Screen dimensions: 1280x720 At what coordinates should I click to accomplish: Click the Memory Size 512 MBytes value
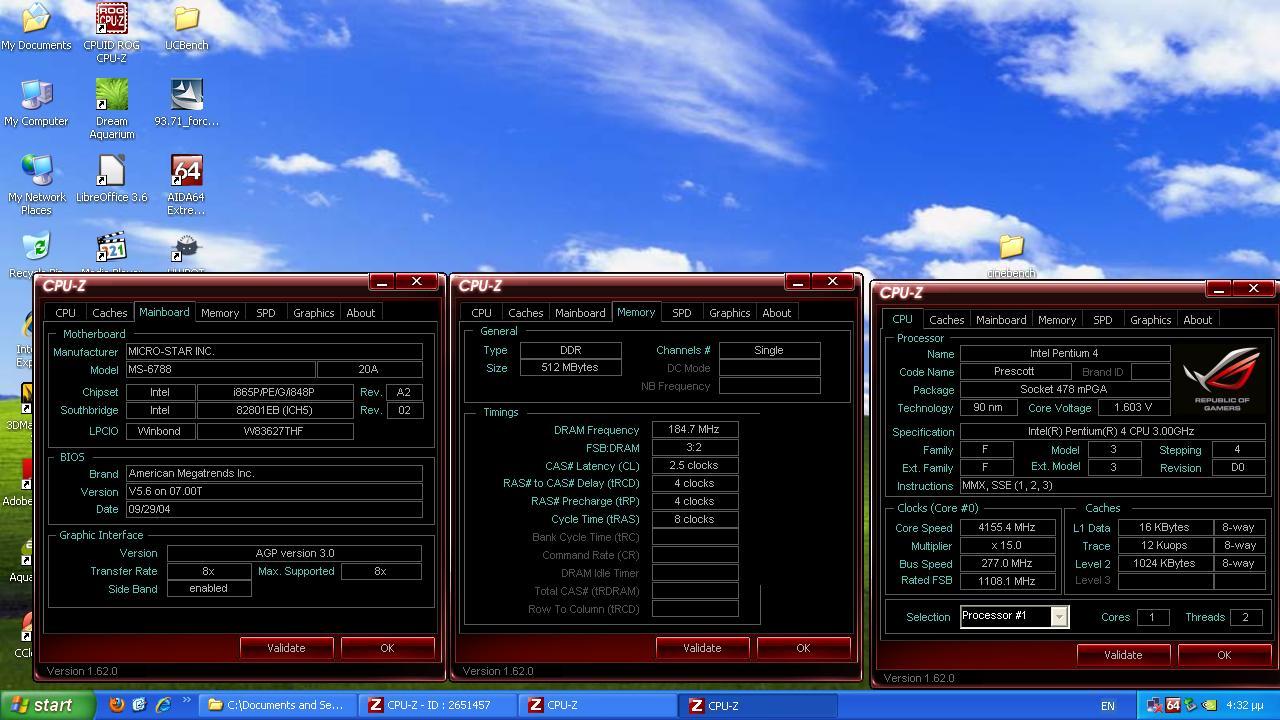(x=570, y=368)
